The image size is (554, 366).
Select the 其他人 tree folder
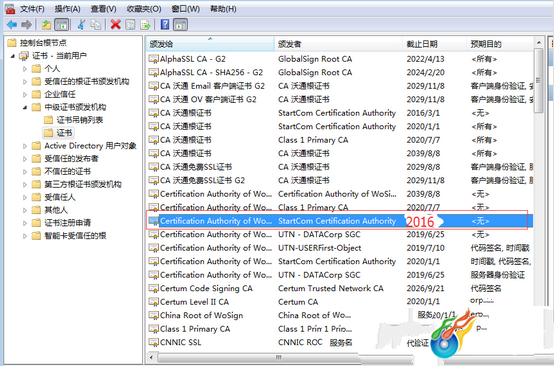point(56,210)
